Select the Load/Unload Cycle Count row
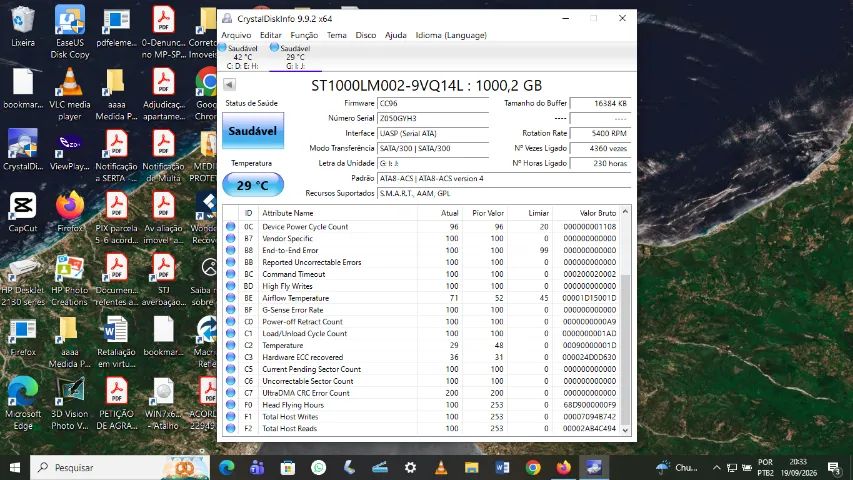The image size is (853, 480). [x=421, y=333]
